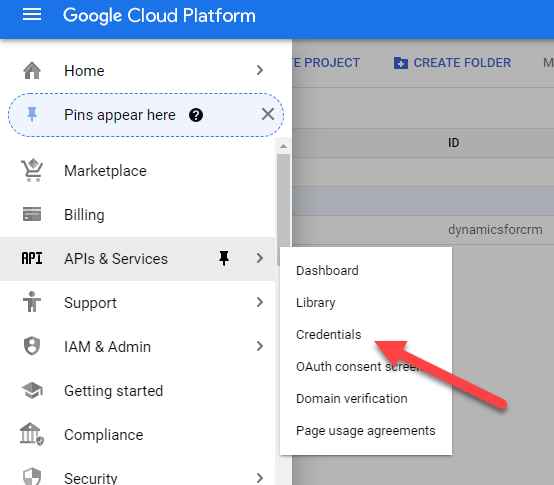Click the ID column header
Screen dimensions: 554x485
(453, 143)
